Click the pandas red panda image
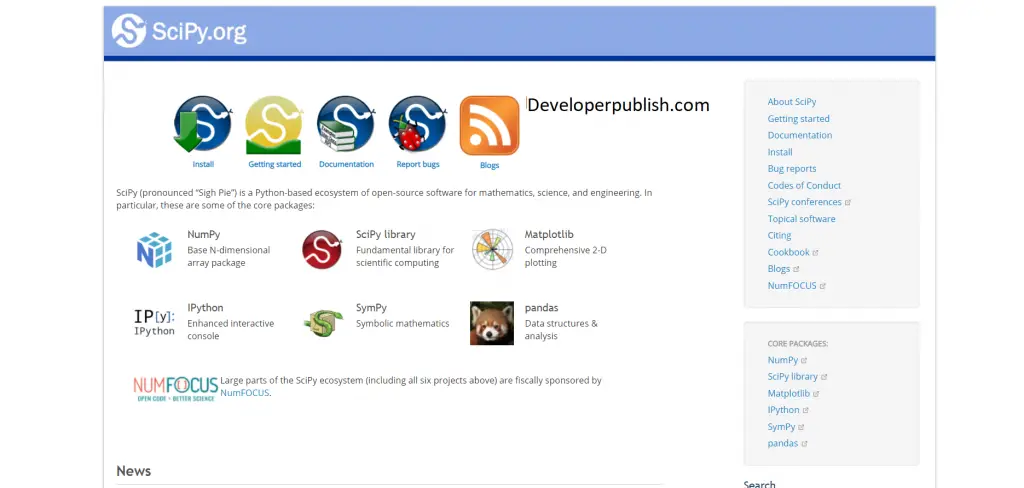1024x488 pixels. coord(492,323)
